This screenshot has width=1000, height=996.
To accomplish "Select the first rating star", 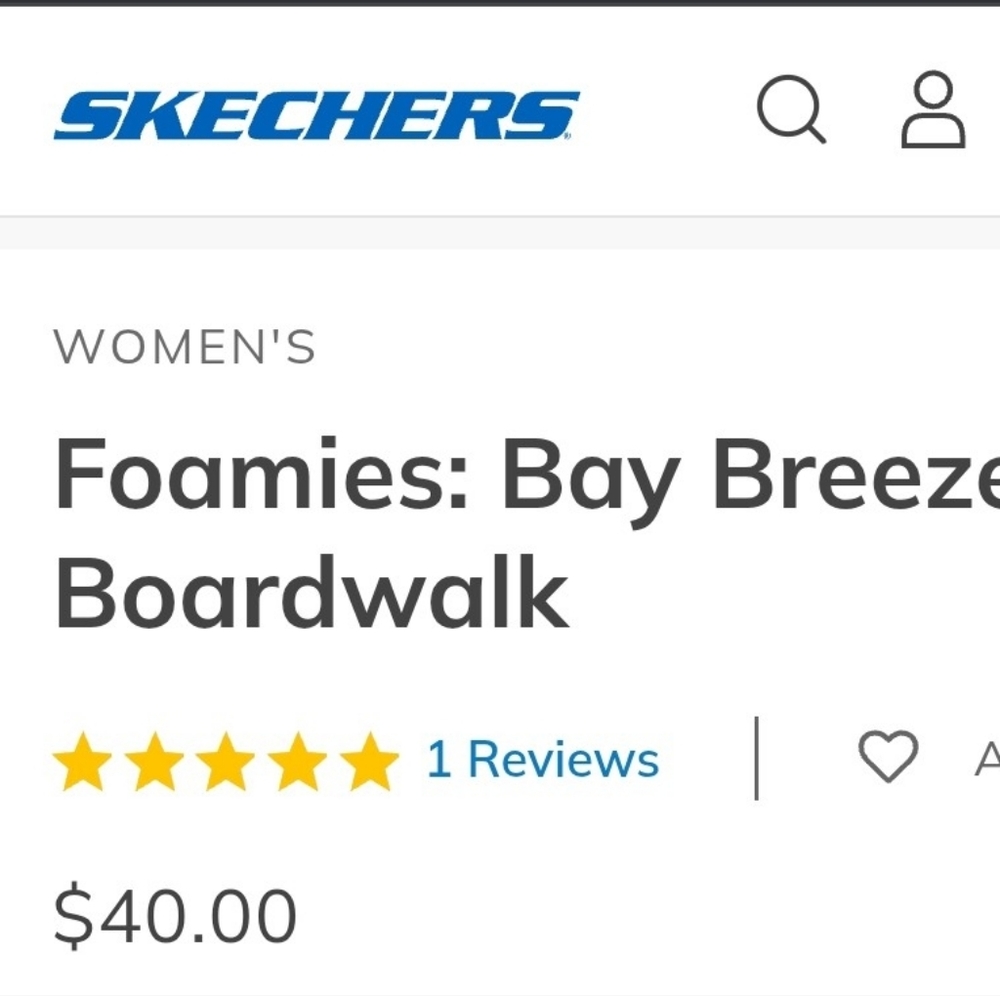I will point(82,761).
